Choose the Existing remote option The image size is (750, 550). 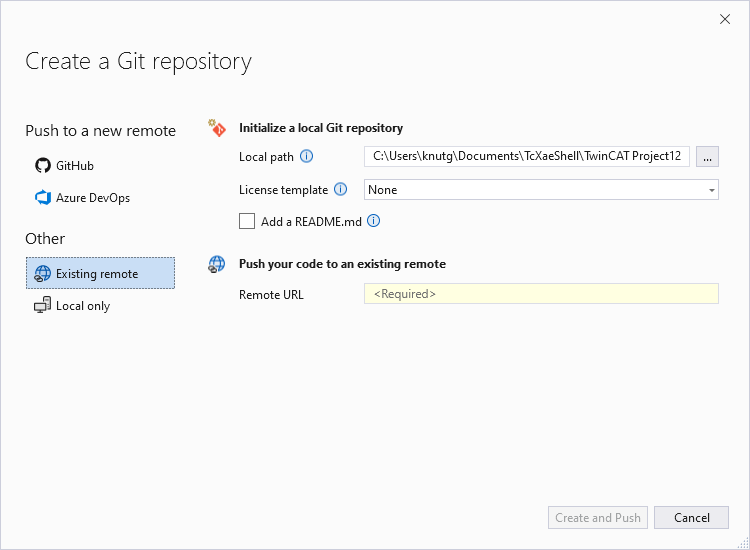(x=100, y=273)
